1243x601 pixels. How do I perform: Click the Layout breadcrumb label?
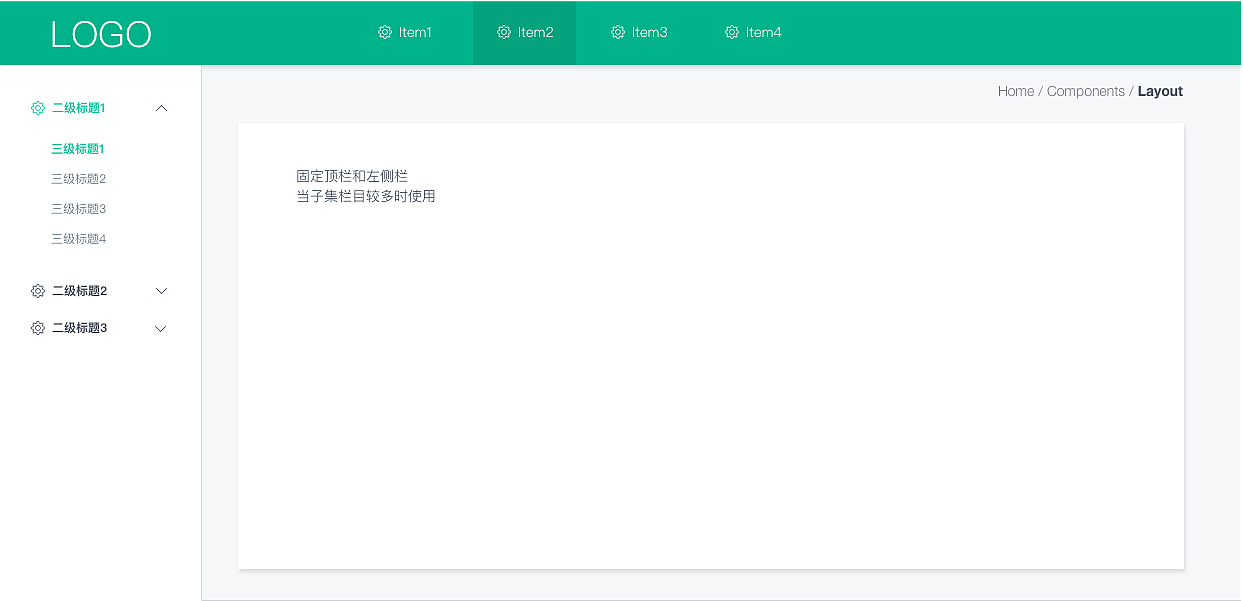[1160, 91]
